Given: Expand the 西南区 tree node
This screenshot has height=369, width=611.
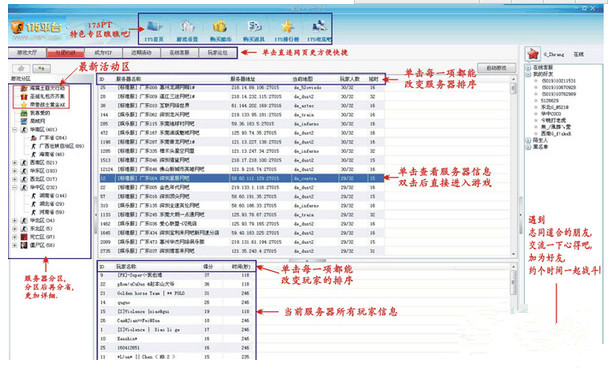Looking at the screenshot, I should click(x=15, y=162).
